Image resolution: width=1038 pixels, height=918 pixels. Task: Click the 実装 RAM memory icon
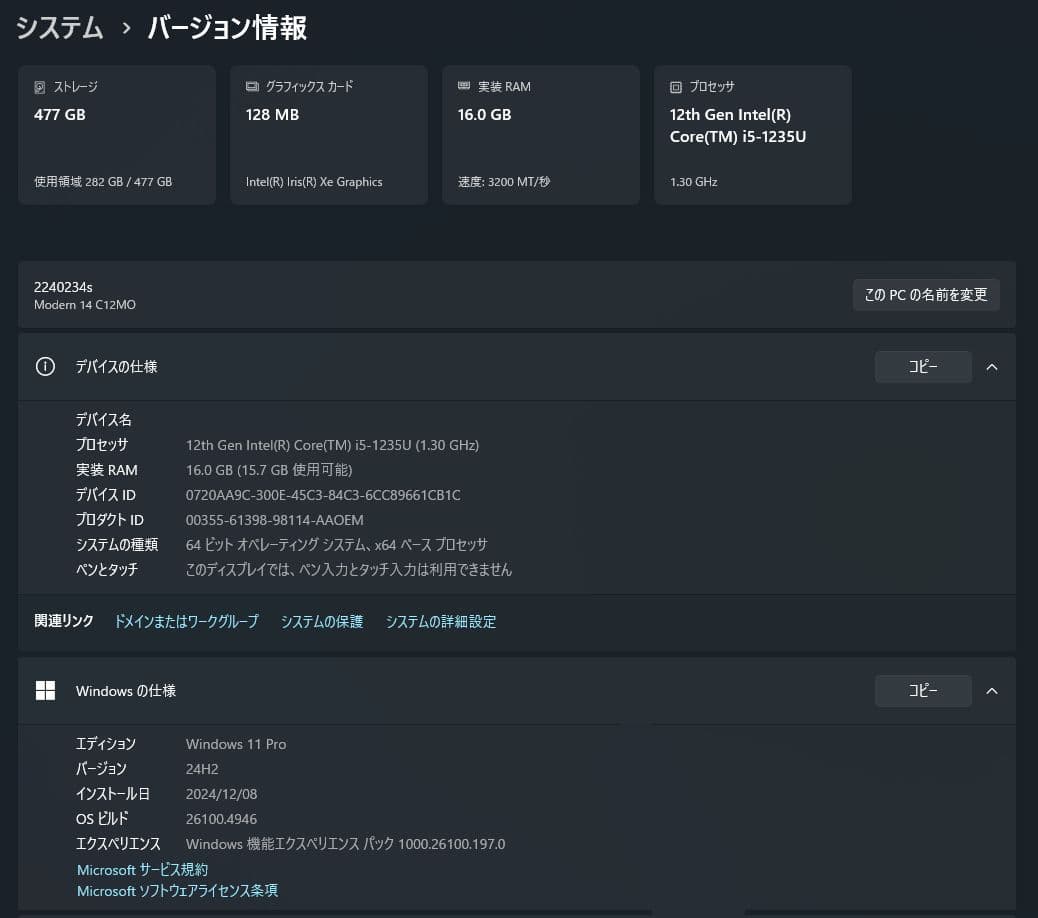point(464,86)
